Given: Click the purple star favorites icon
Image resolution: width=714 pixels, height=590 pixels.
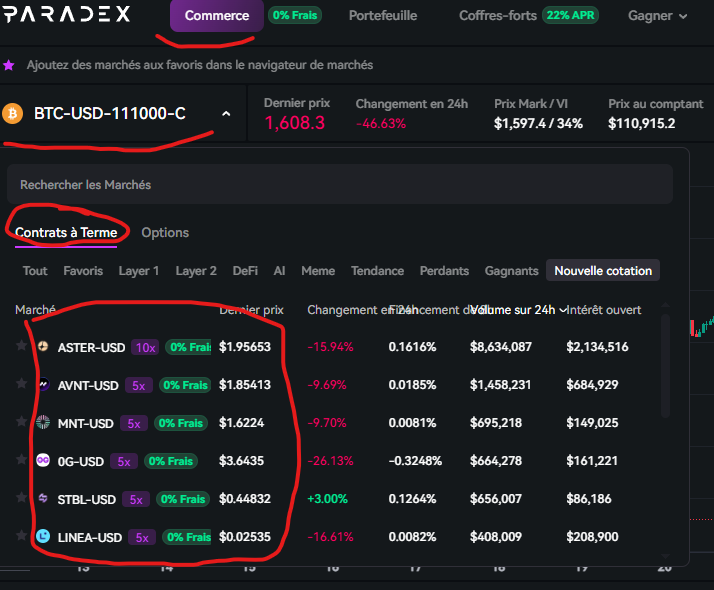Looking at the screenshot, I should click(9, 65).
